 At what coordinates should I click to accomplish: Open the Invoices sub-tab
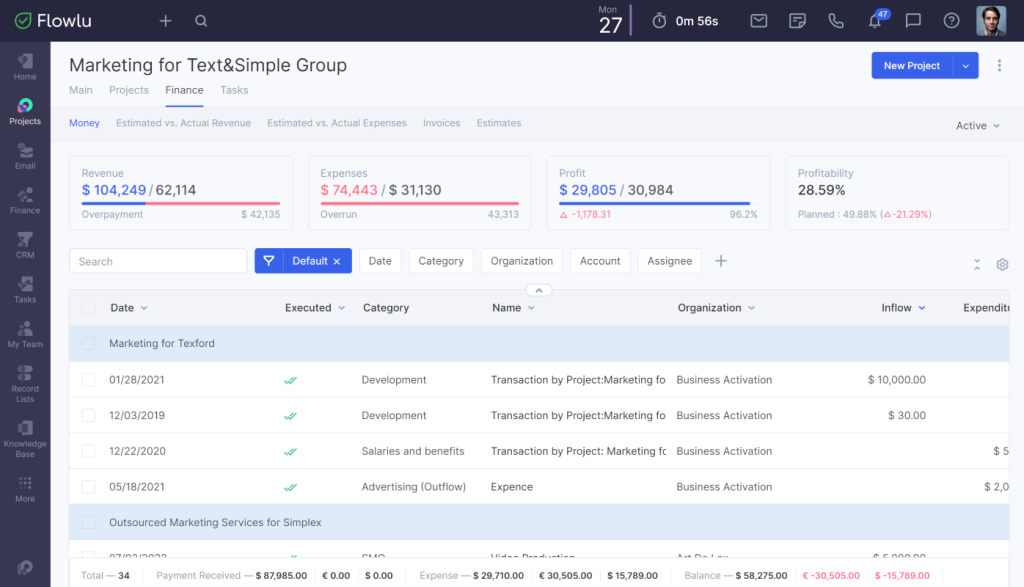(x=441, y=123)
